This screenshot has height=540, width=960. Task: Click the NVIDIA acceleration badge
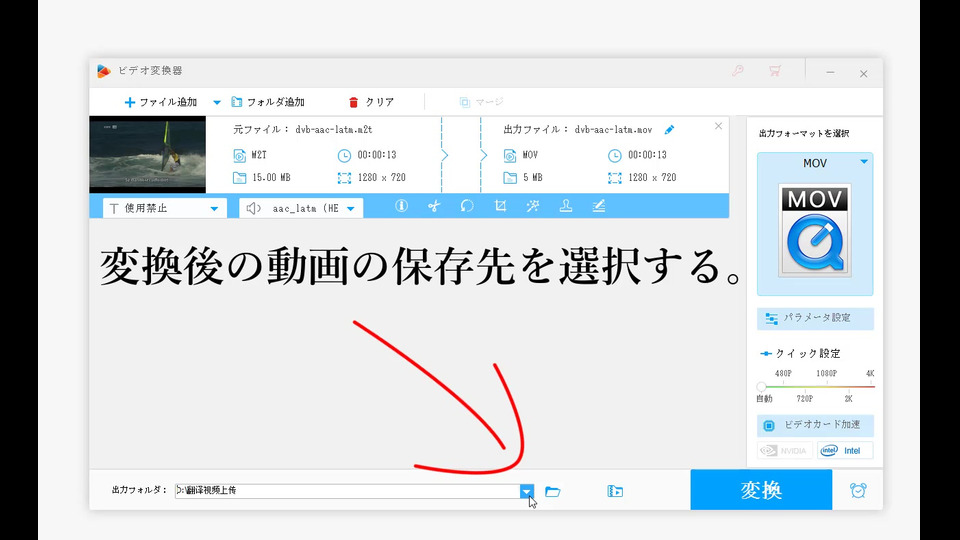[x=785, y=451]
